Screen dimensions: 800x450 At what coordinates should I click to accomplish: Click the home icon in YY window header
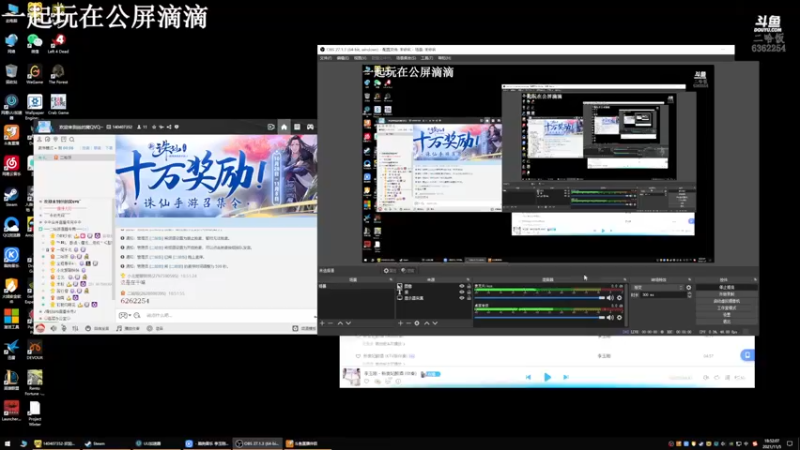(x=284, y=127)
